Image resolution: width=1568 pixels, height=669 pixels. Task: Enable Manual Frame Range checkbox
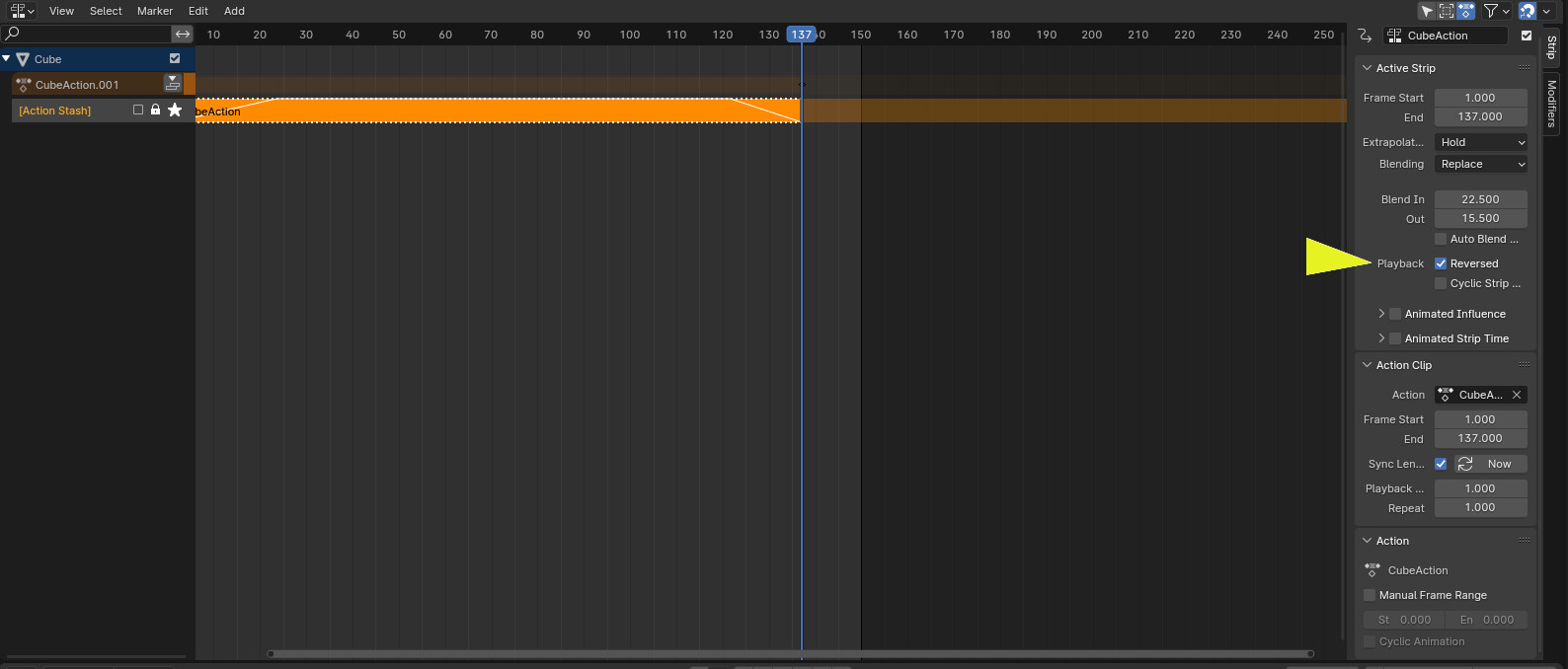[x=1370, y=595]
